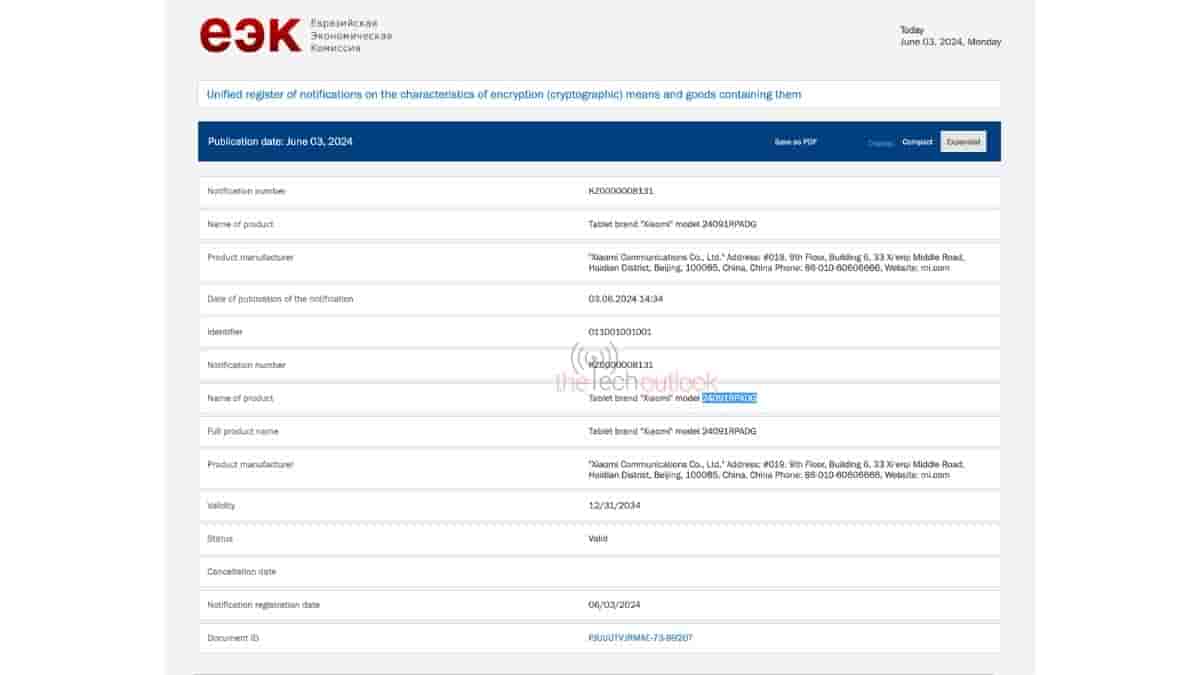1200x675 pixels.
Task: Click the highlighted model number 24091RPADG
Action: [729, 398]
